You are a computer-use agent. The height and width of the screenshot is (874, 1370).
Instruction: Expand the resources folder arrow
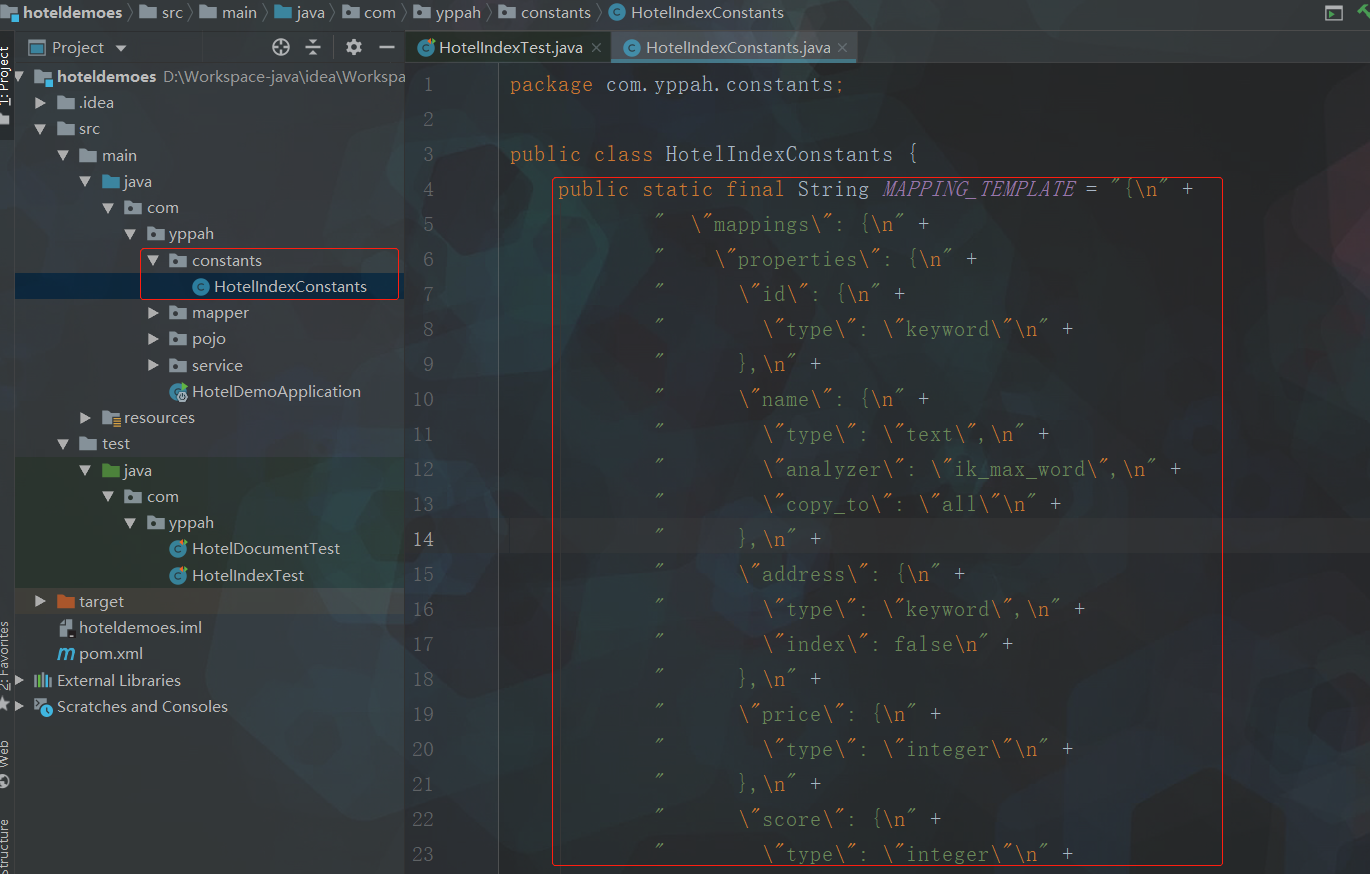point(85,418)
